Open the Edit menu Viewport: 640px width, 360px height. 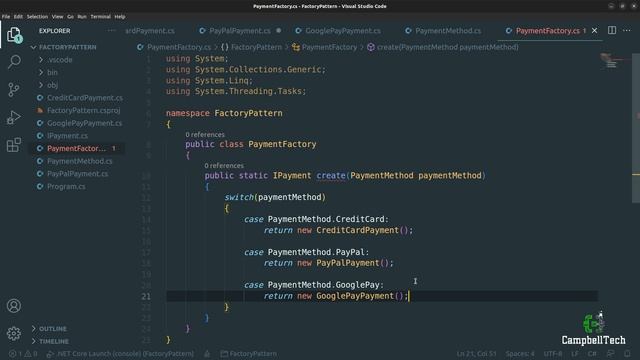coord(18,17)
